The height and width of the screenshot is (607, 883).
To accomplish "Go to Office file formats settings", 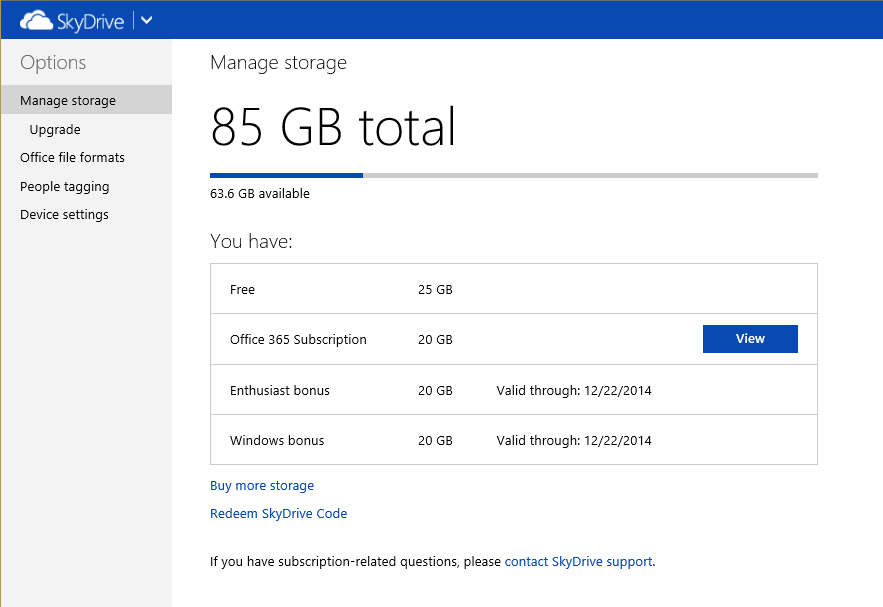I will click(72, 158).
